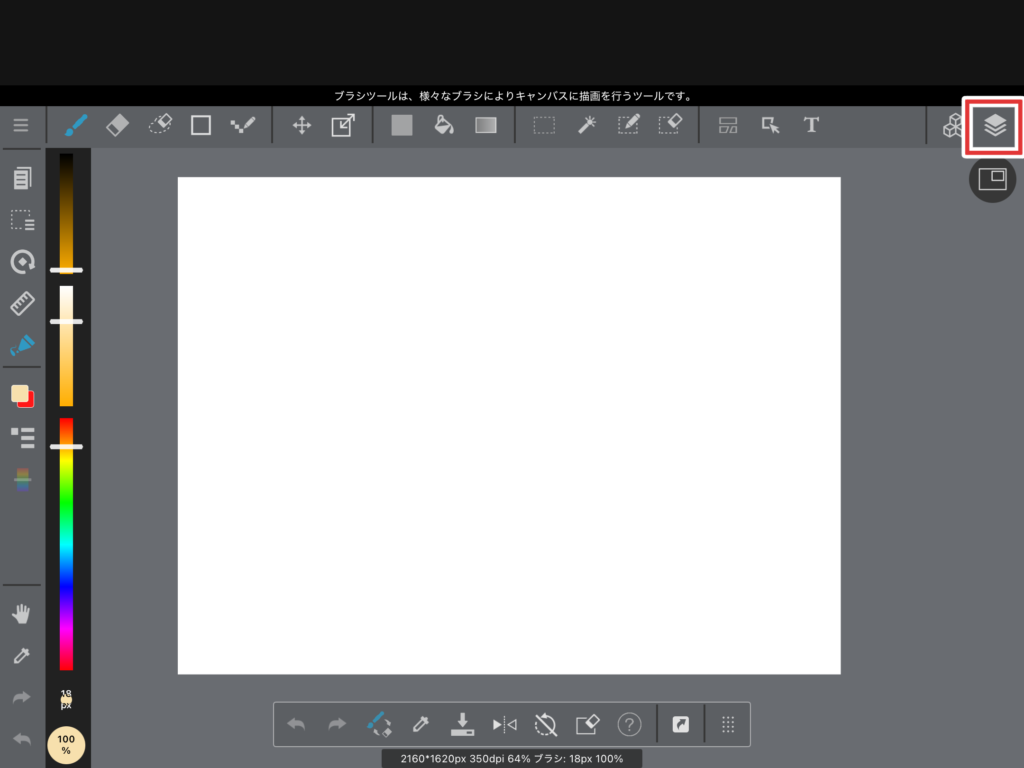The image size is (1024, 768).
Task: Tap the 100% opacity circle indicator
Action: (x=66, y=745)
